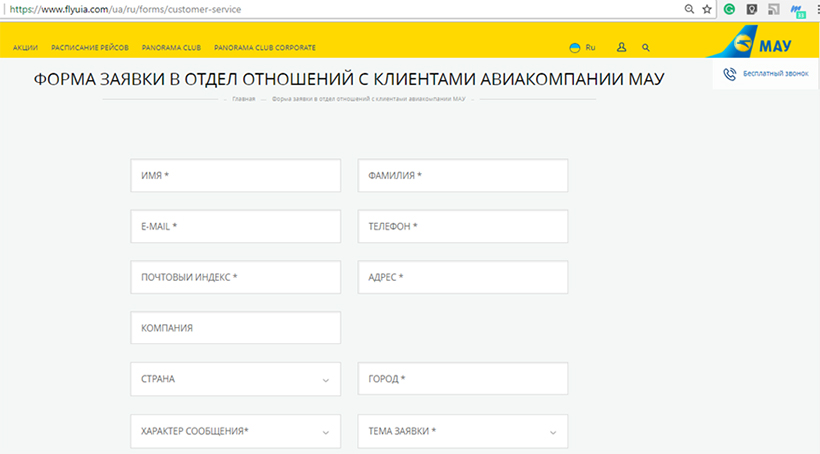Focus the E-MAIL input field
Image resolution: width=820 pixels, height=454 pixels.
coord(235,226)
